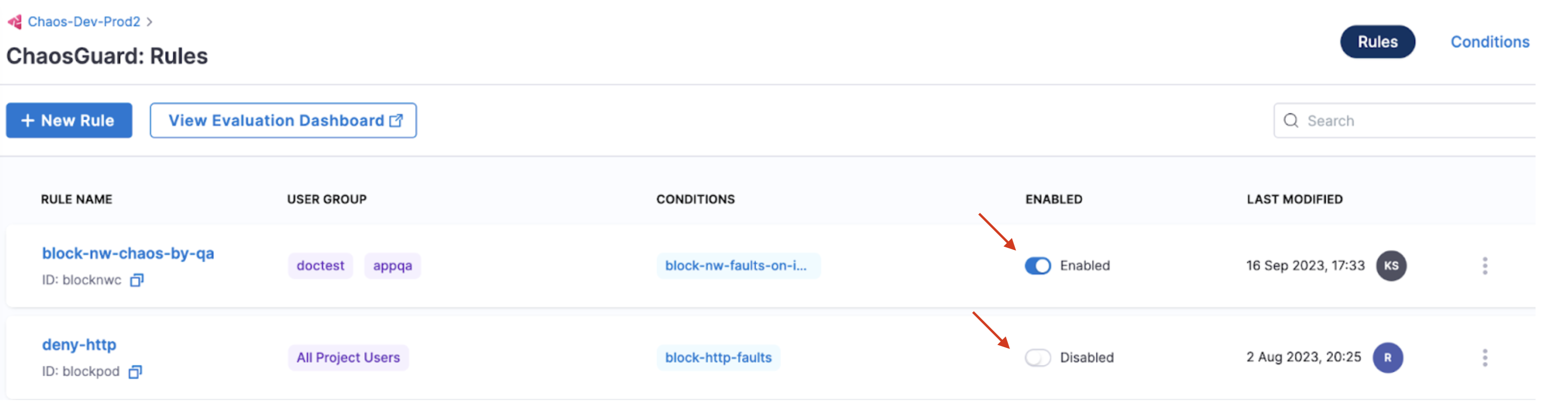Open options menu for deny-http rule
Viewport: 1568px width, 401px height.
(1485, 358)
